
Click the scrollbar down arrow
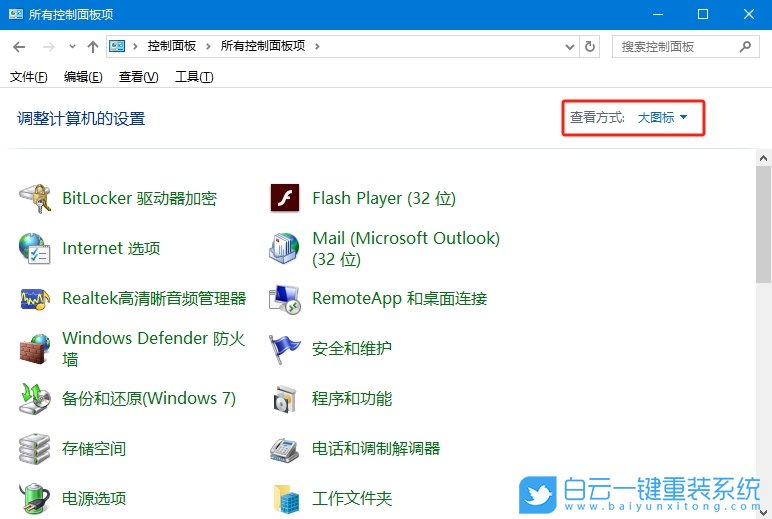pos(764,513)
